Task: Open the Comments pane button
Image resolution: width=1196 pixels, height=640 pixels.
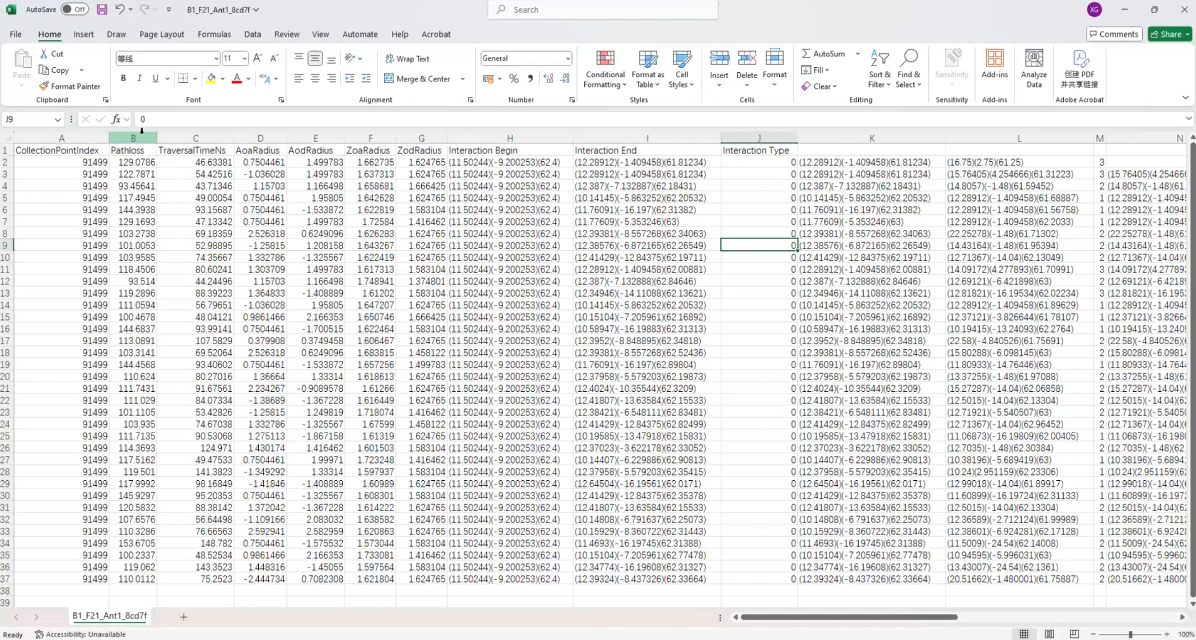Action: pos(1114,34)
